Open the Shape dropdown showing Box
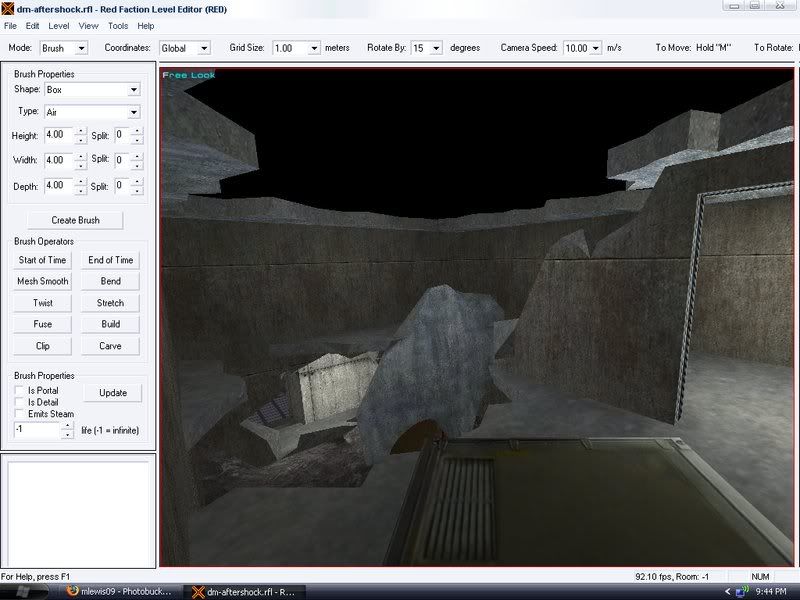 92,90
